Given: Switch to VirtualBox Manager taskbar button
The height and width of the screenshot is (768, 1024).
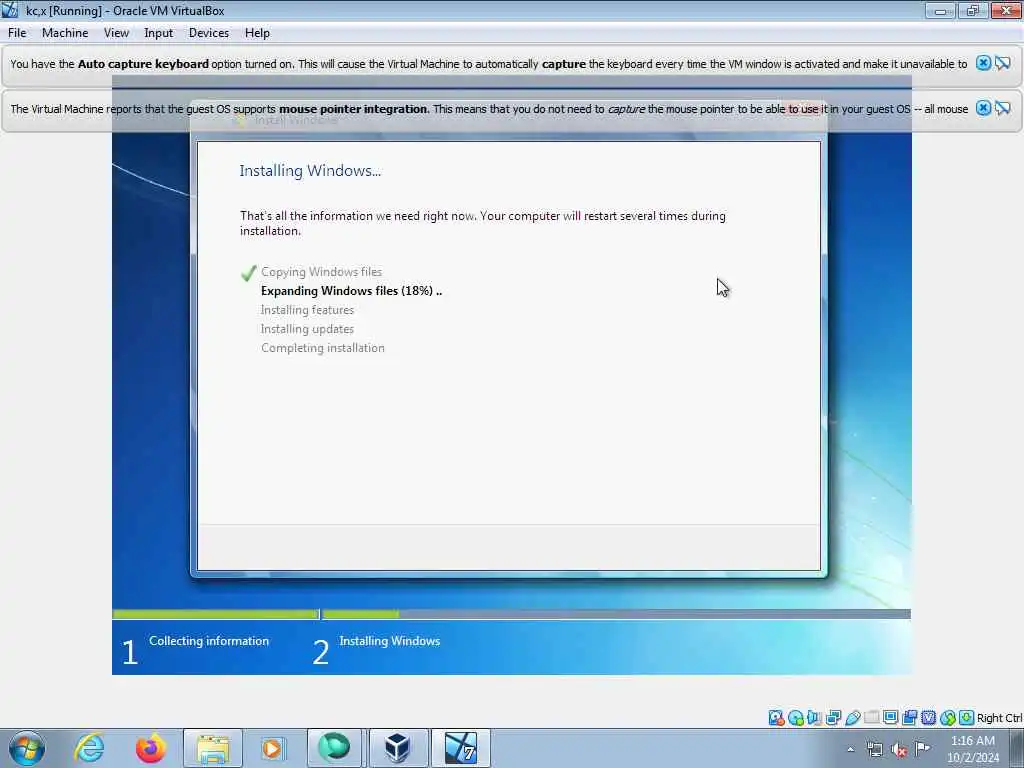Looking at the screenshot, I should 398,748.
